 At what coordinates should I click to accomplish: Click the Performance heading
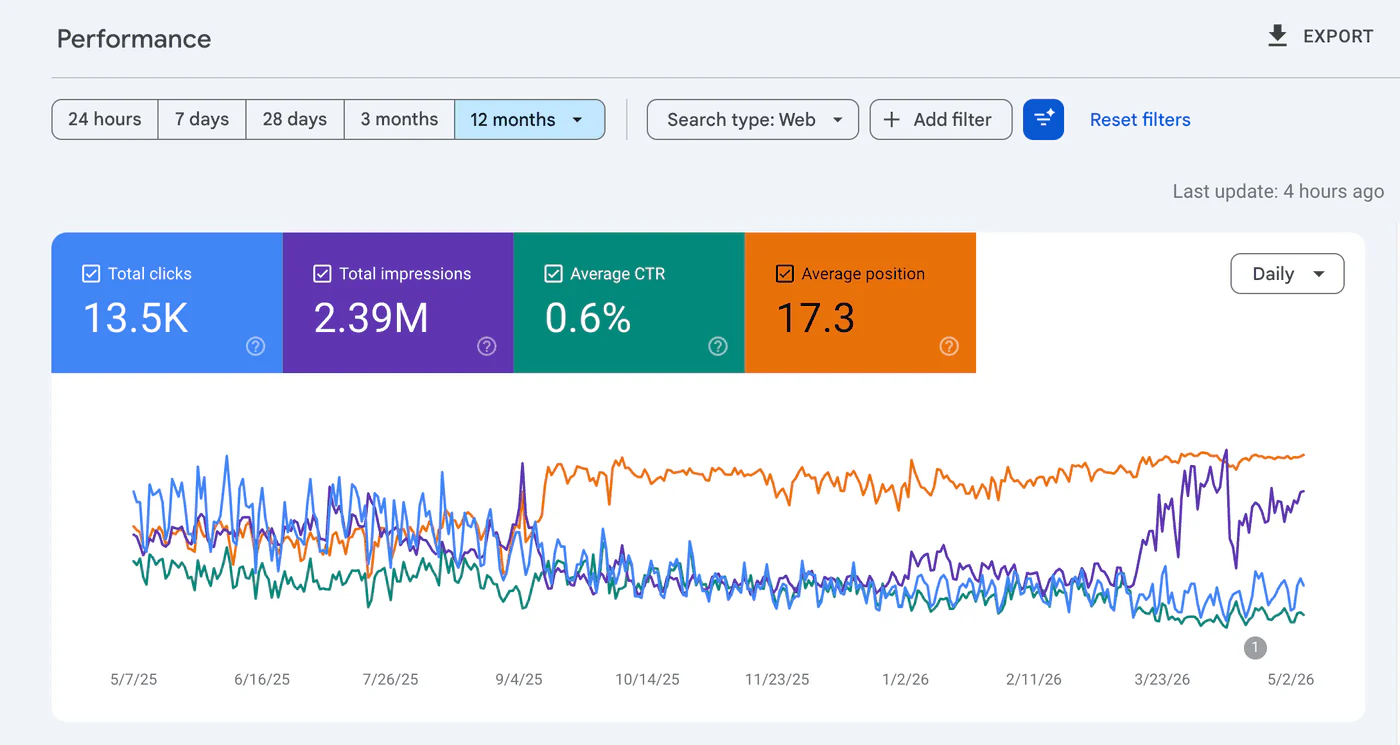tap(134, 39)
